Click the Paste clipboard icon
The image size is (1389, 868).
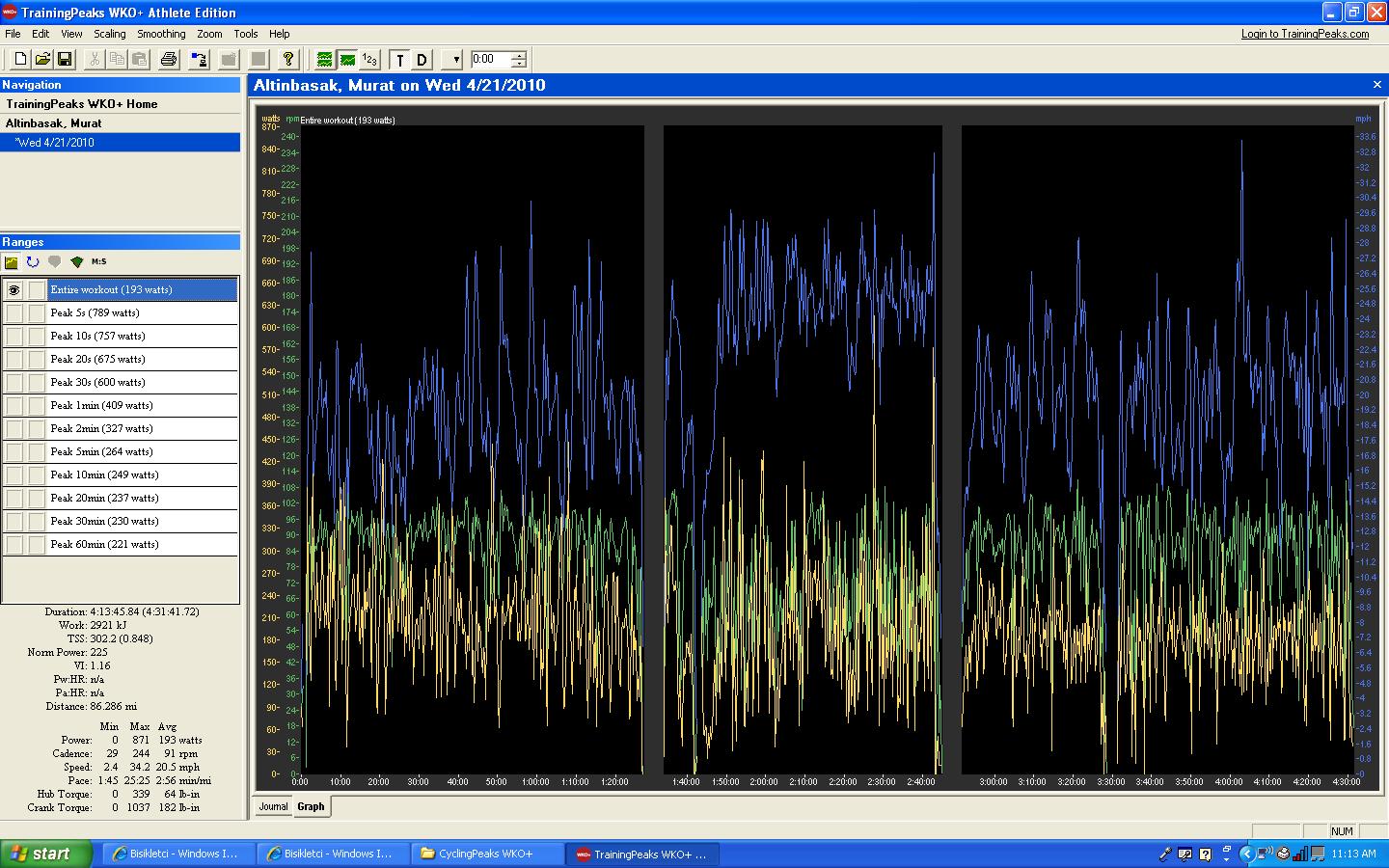pos(139,60)
